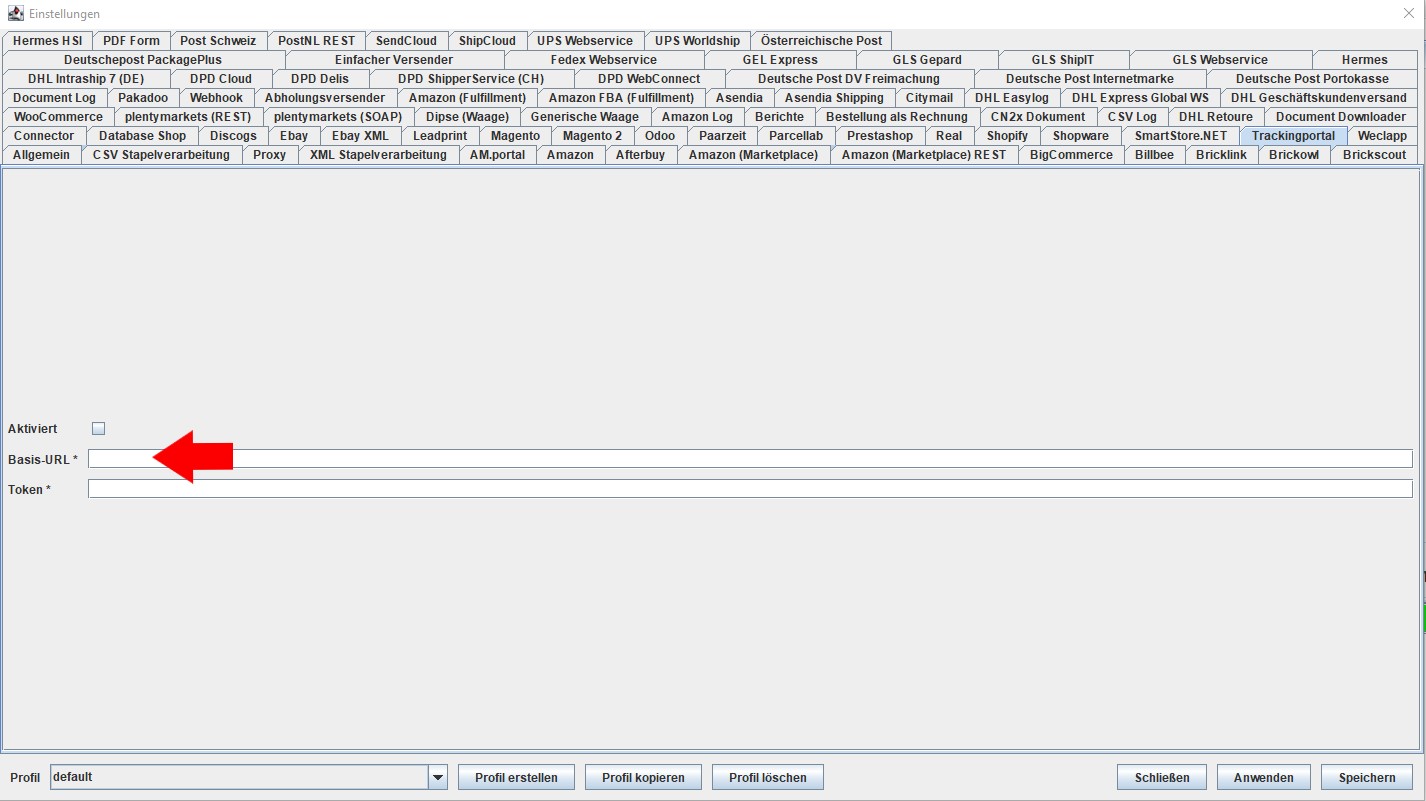1426x801 pixels.
Task: Click the Anwenden button
Action: coord(1264,777)
